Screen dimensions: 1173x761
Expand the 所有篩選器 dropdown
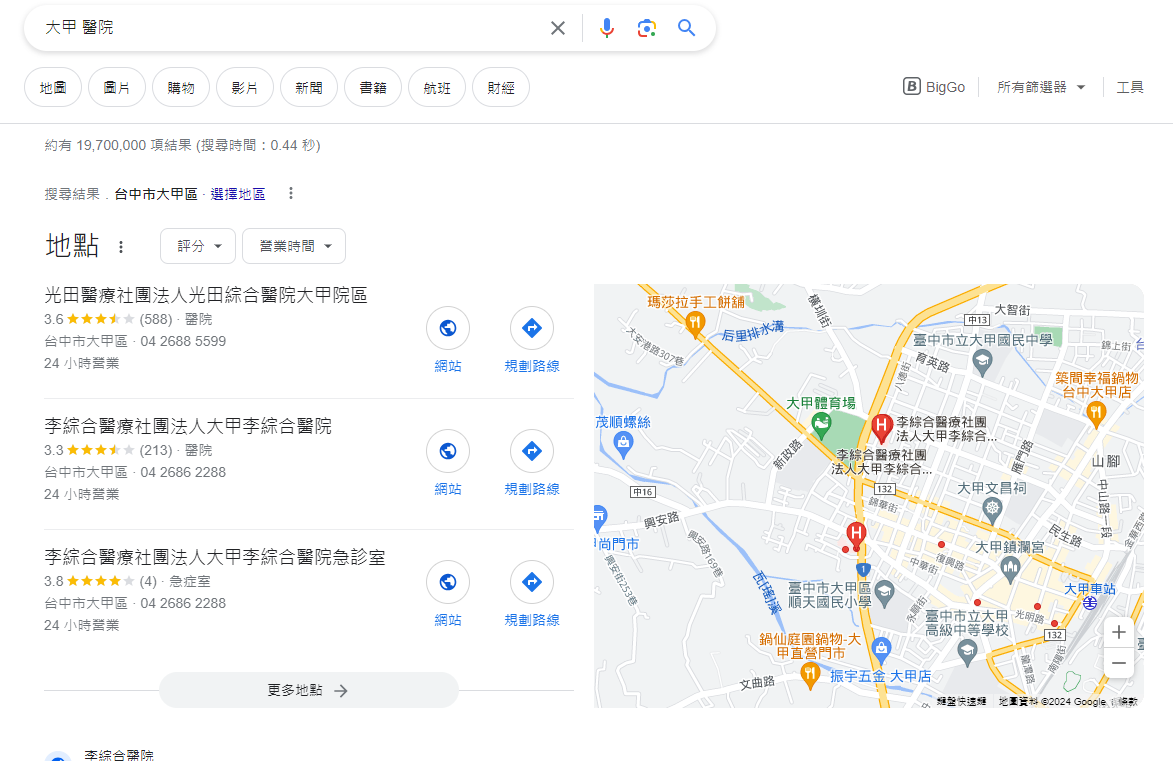pyautogui.click(x=1041, y=87)
